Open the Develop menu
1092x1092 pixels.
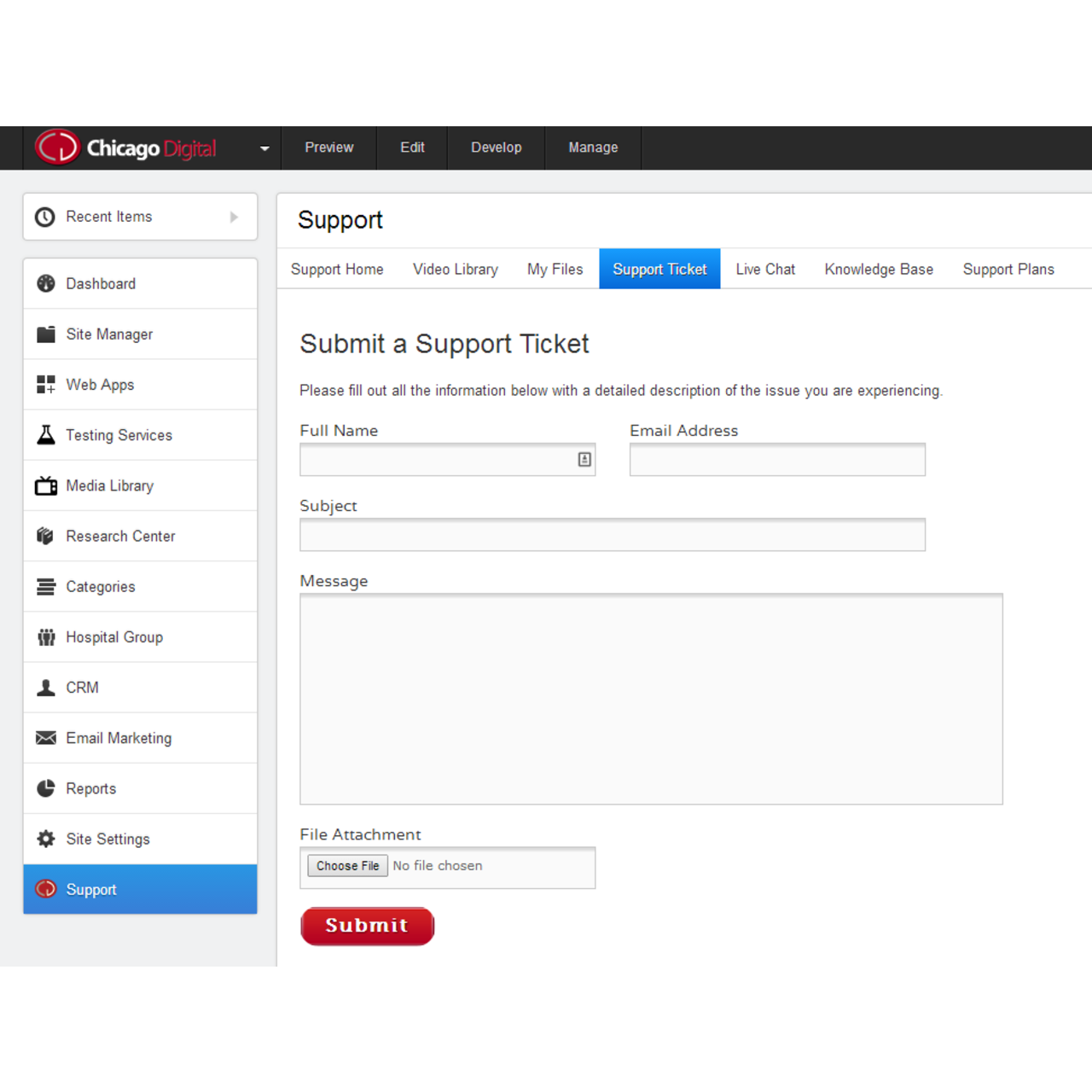click(x=496, y=148)
